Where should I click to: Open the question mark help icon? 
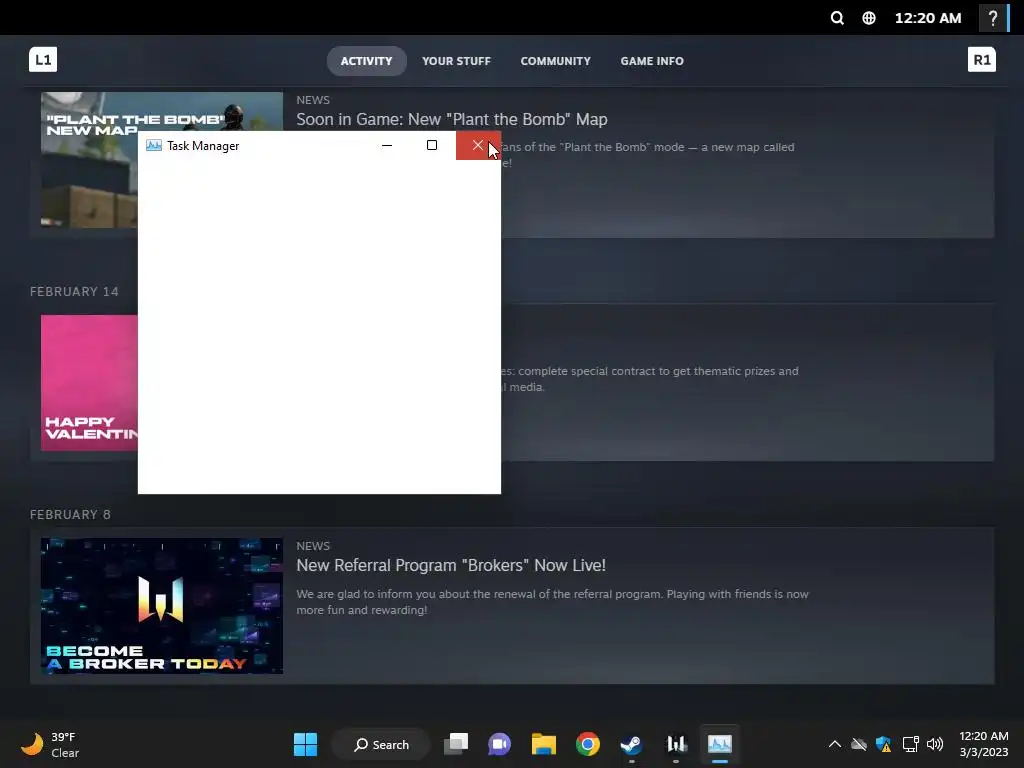coord(993,18)
